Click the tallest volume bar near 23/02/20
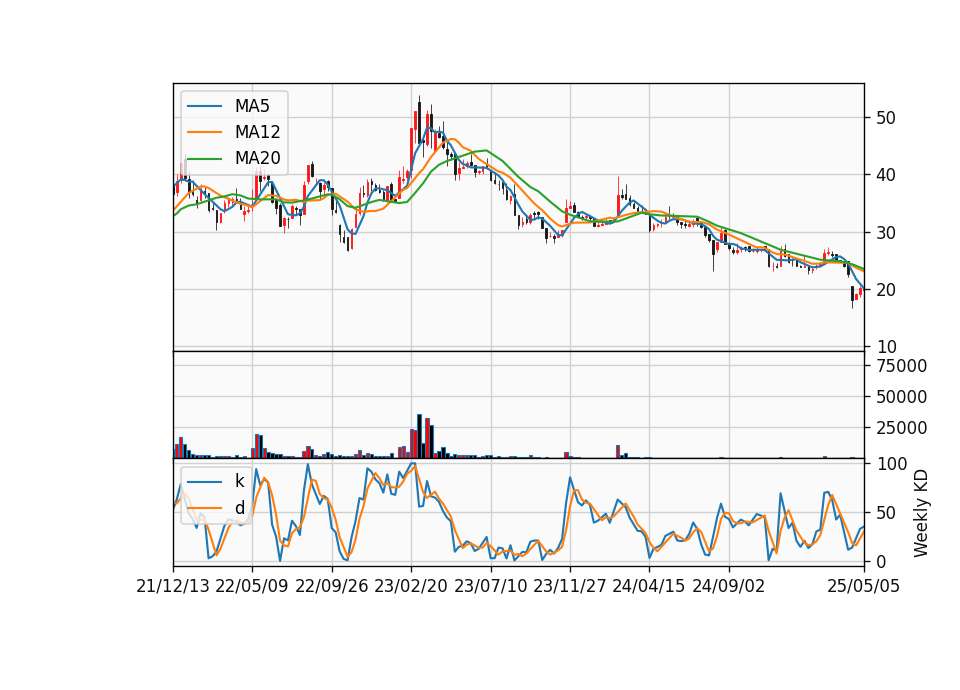The width and height of the screenshot is (960, 690). (x=419, y=436)
